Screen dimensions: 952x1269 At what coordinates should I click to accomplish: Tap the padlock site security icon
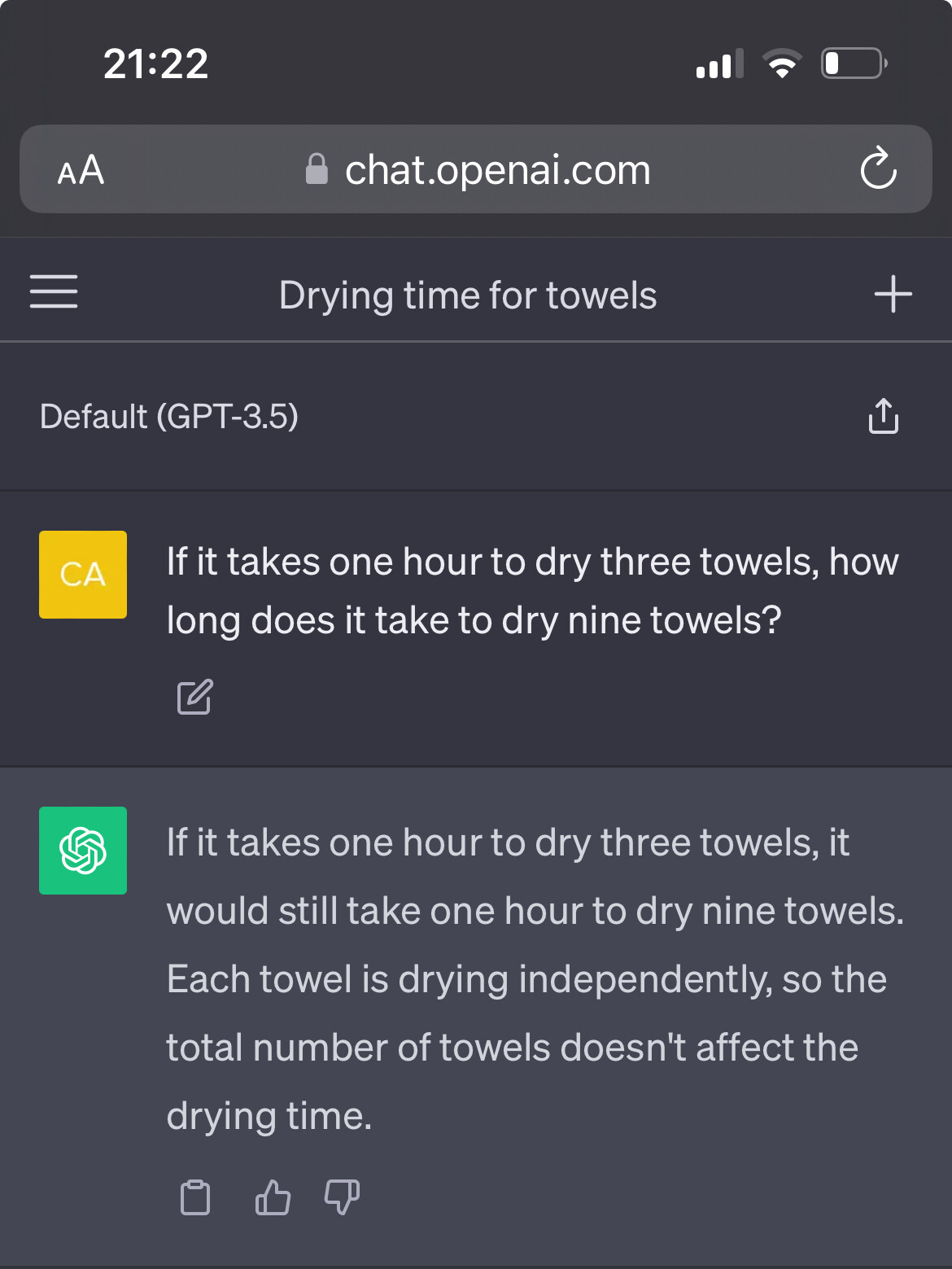click(317, 169)
